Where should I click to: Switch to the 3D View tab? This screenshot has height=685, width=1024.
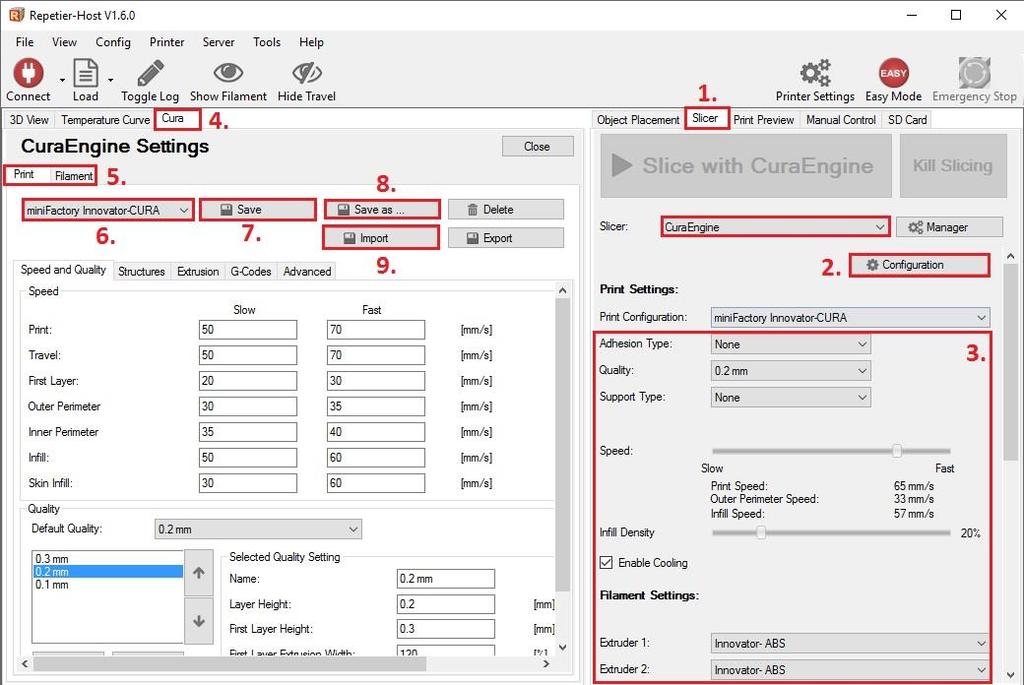pos(29,119)
